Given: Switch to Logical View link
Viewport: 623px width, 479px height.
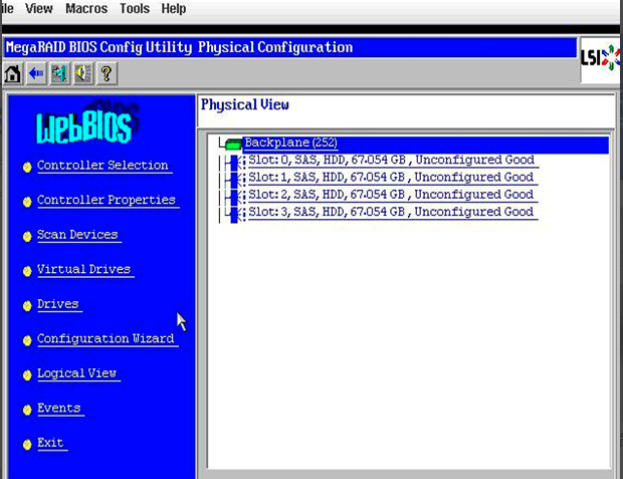Looking at the screenshot, I should [77, 373].
